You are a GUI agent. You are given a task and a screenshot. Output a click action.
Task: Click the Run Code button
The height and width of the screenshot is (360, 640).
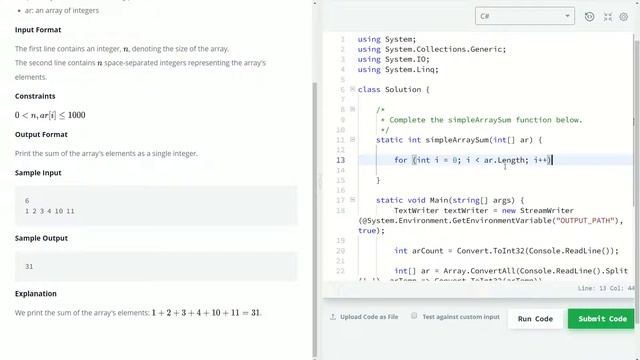535,319
